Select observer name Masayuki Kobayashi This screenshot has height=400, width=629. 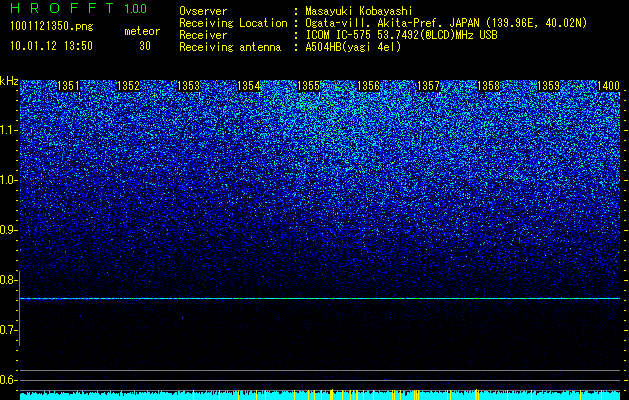pos(359,11)
